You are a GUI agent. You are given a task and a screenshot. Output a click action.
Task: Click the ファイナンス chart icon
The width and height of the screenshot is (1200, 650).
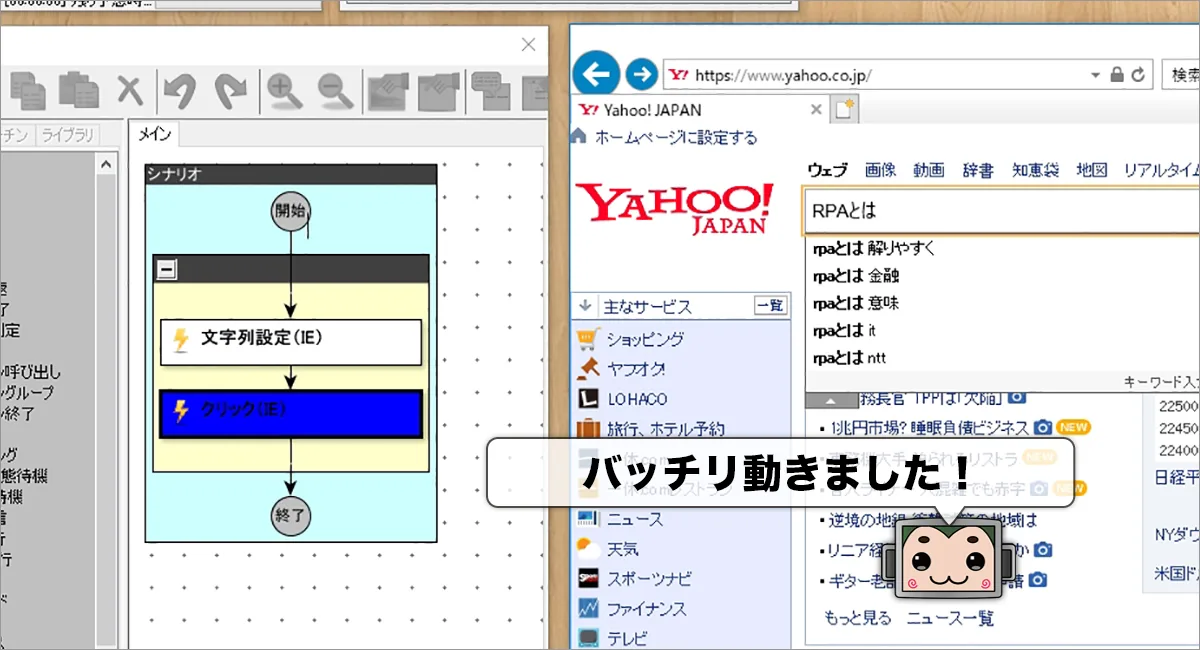(588, 608)
